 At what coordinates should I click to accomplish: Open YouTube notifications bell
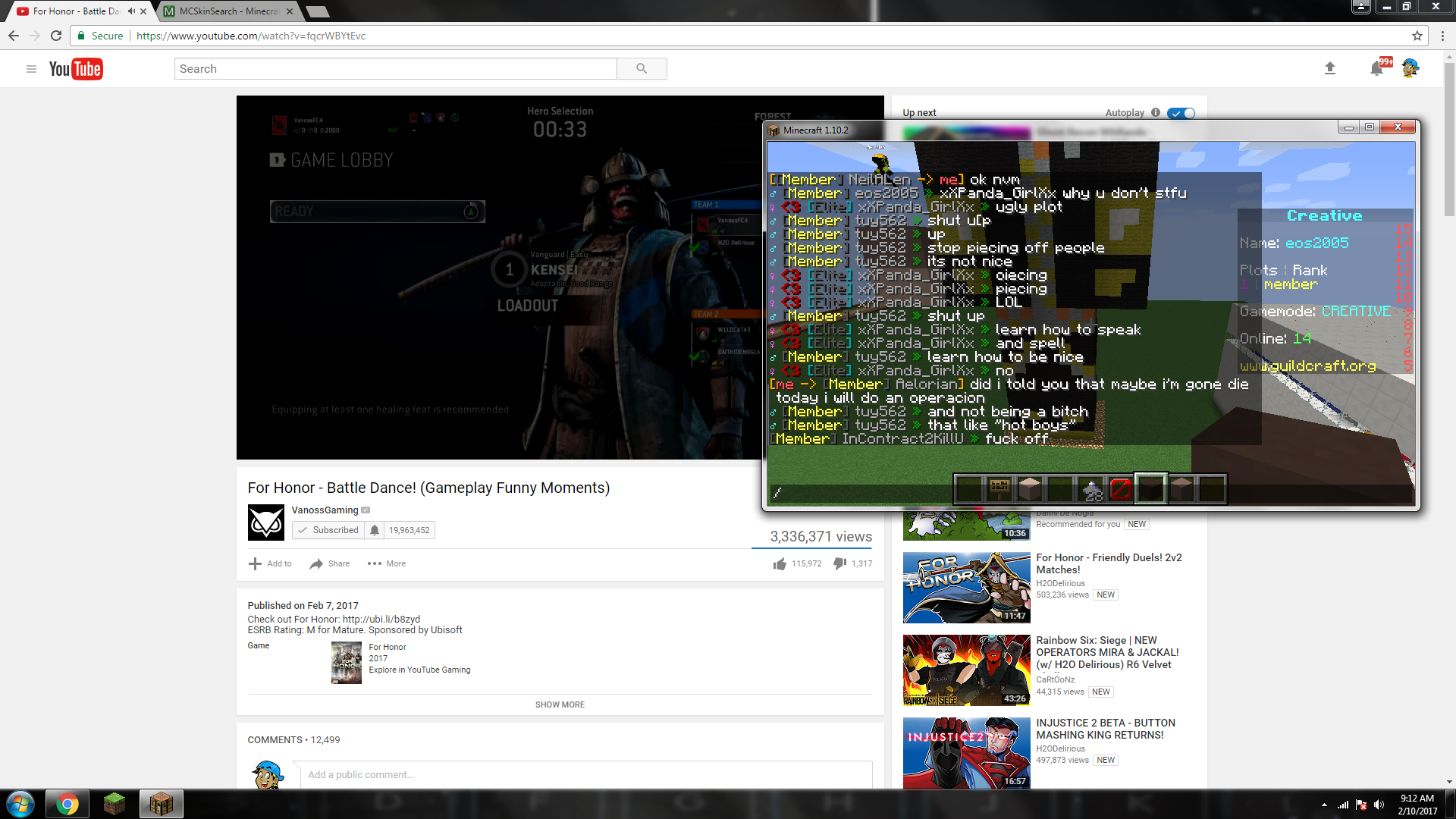point(1376,69)
